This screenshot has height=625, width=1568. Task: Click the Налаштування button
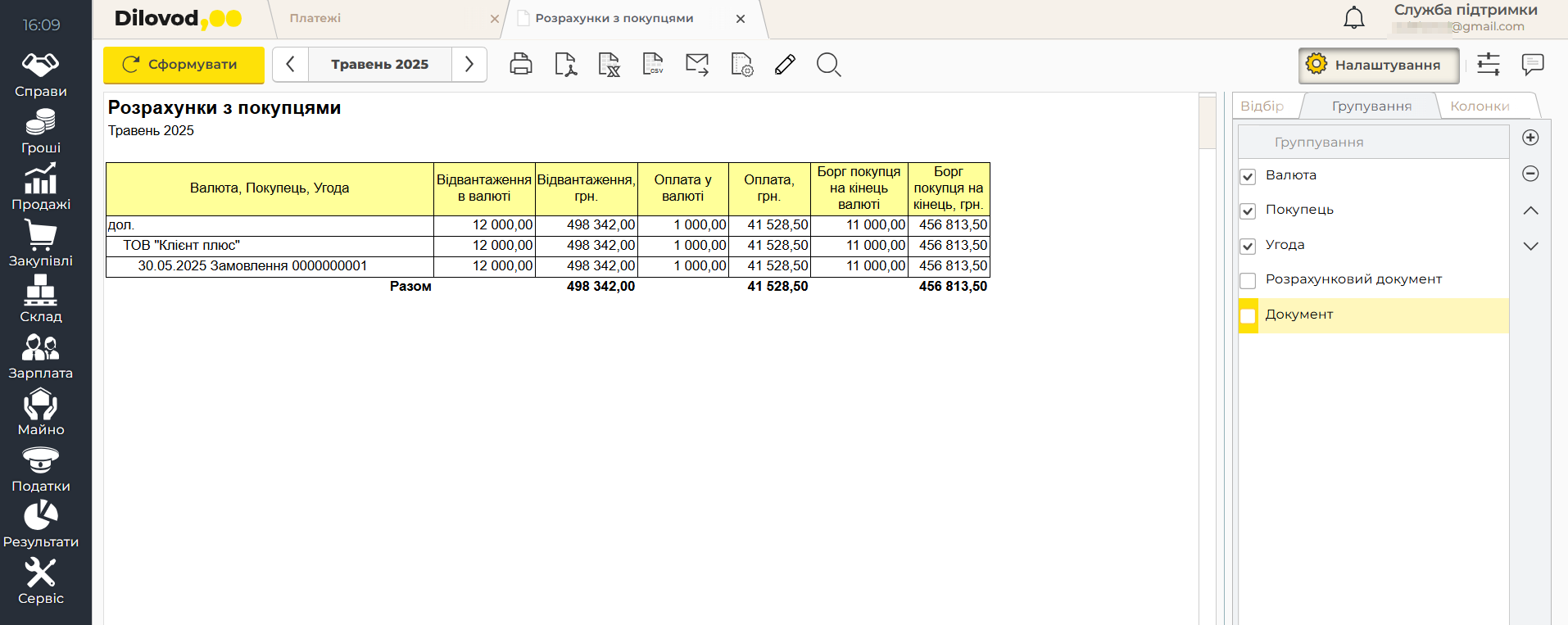(x=1378, y=66)
